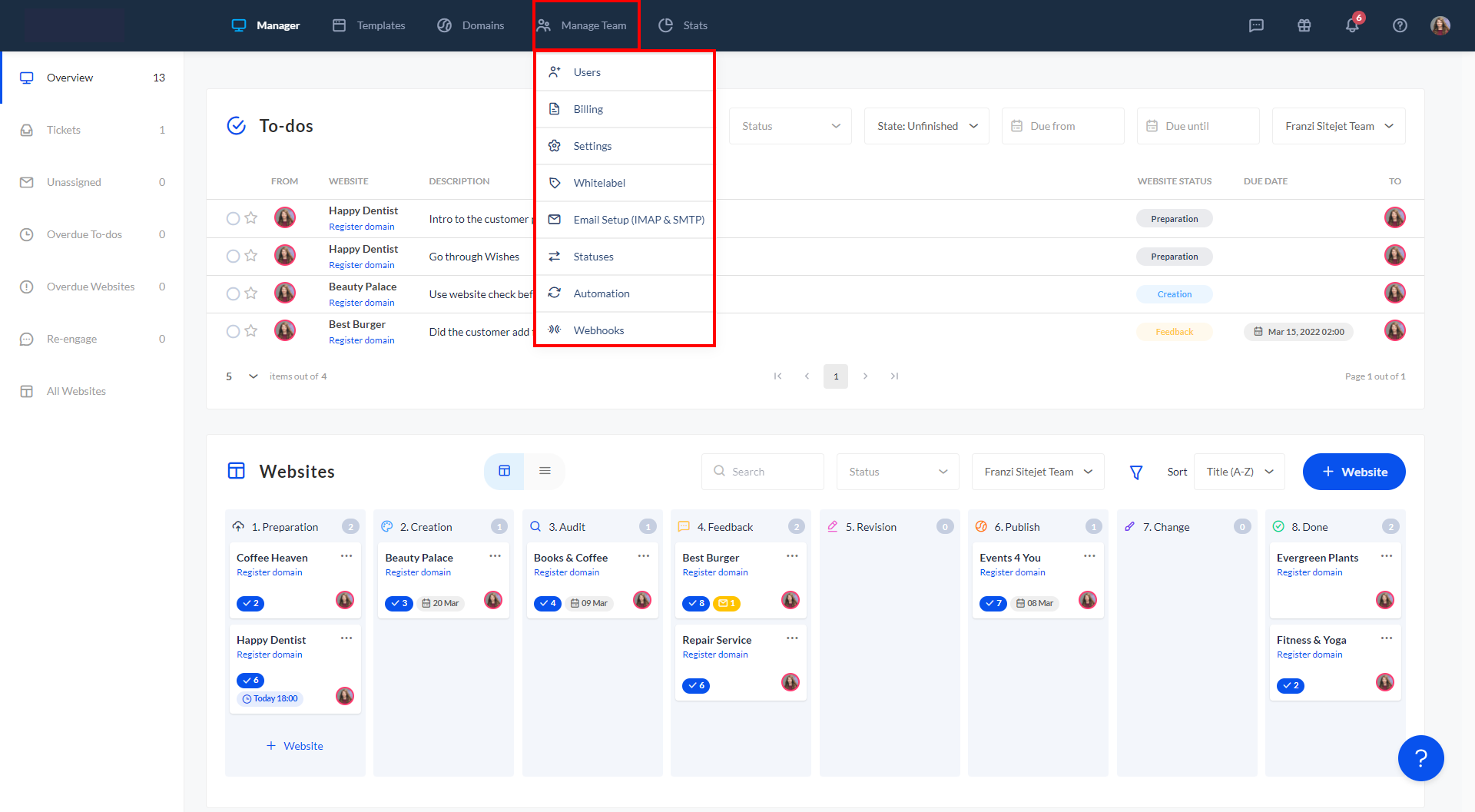The width and height of the screenshot is (1475, 812).
Task: Check off the Best Burger to-do circle
Action: coord(233,331)
